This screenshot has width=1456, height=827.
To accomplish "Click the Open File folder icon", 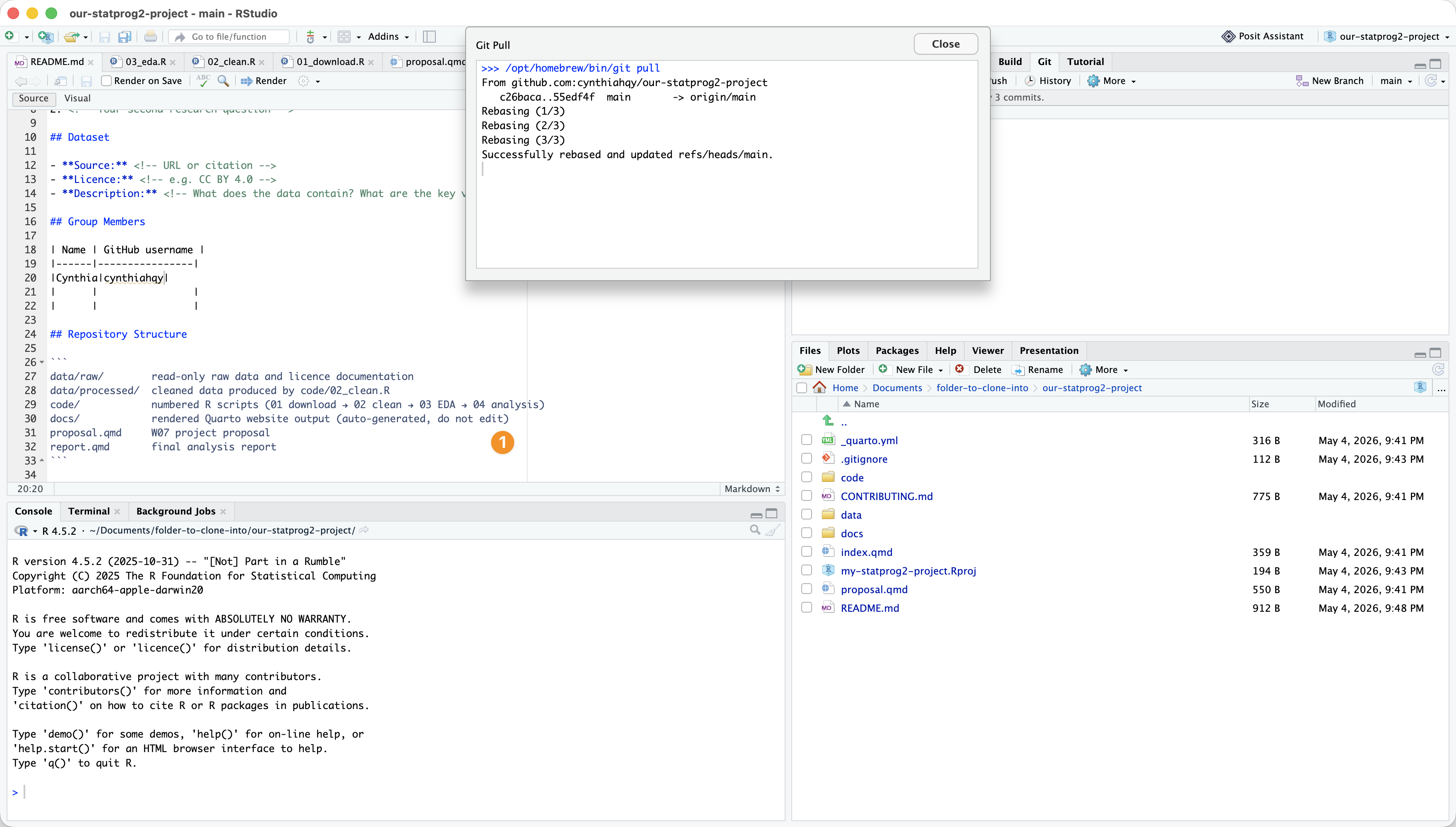I will [71, 37].
